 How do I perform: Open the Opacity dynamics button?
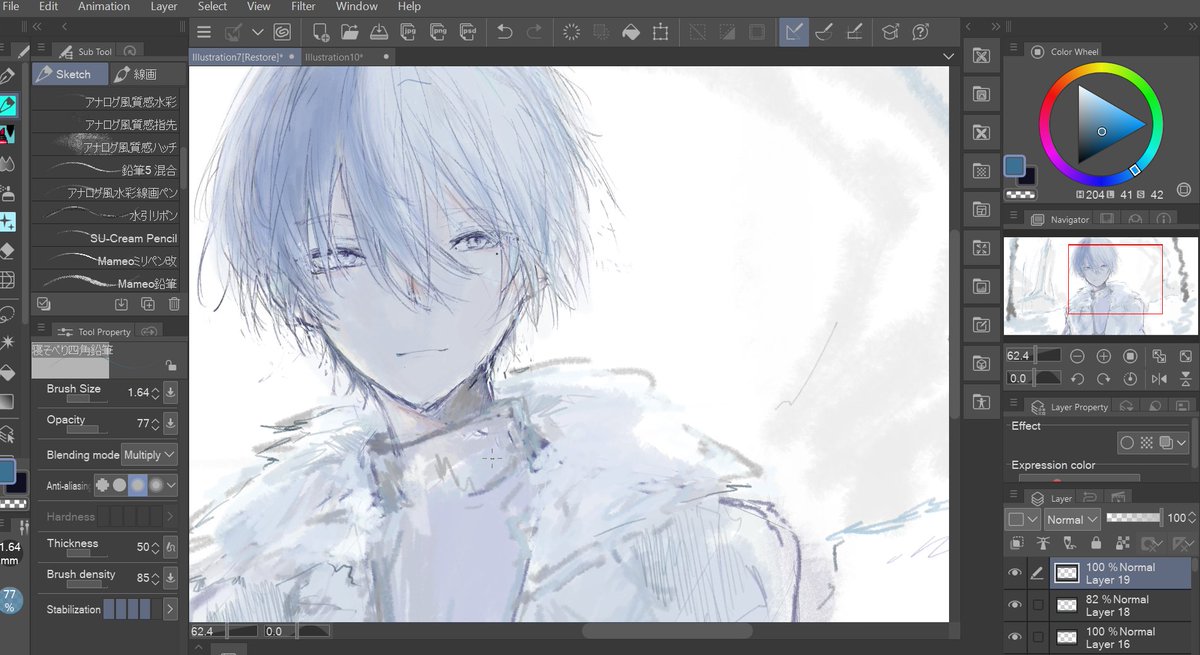(x=170, y=423)
